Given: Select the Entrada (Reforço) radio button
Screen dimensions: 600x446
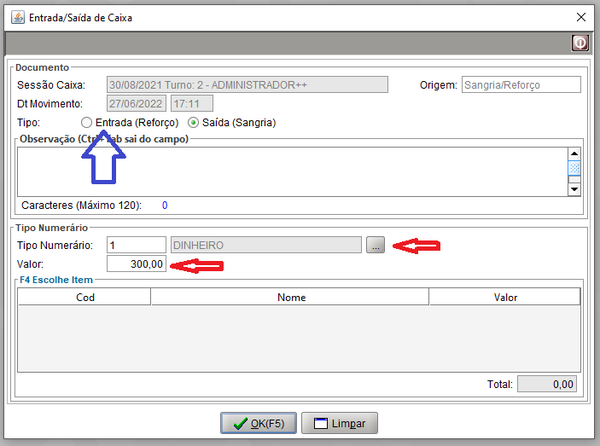Looking at the screenshot, I should point(87,122).
